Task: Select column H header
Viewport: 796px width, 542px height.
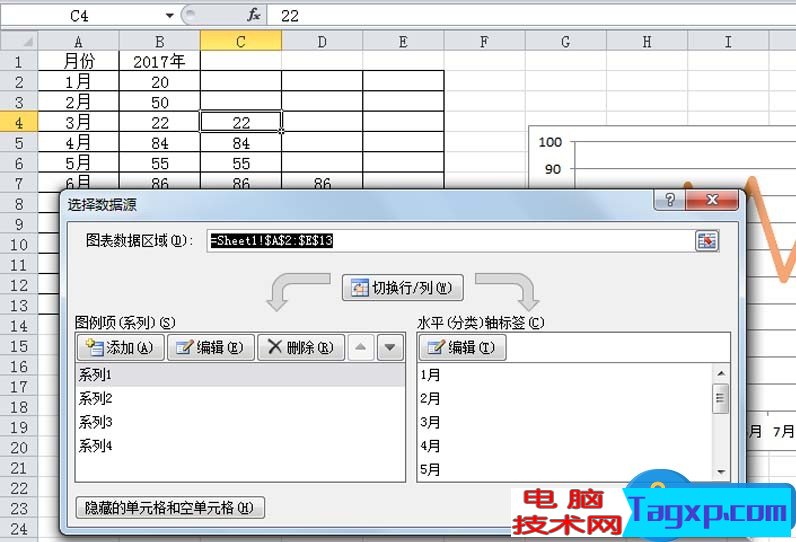Action: click(647, 41)
